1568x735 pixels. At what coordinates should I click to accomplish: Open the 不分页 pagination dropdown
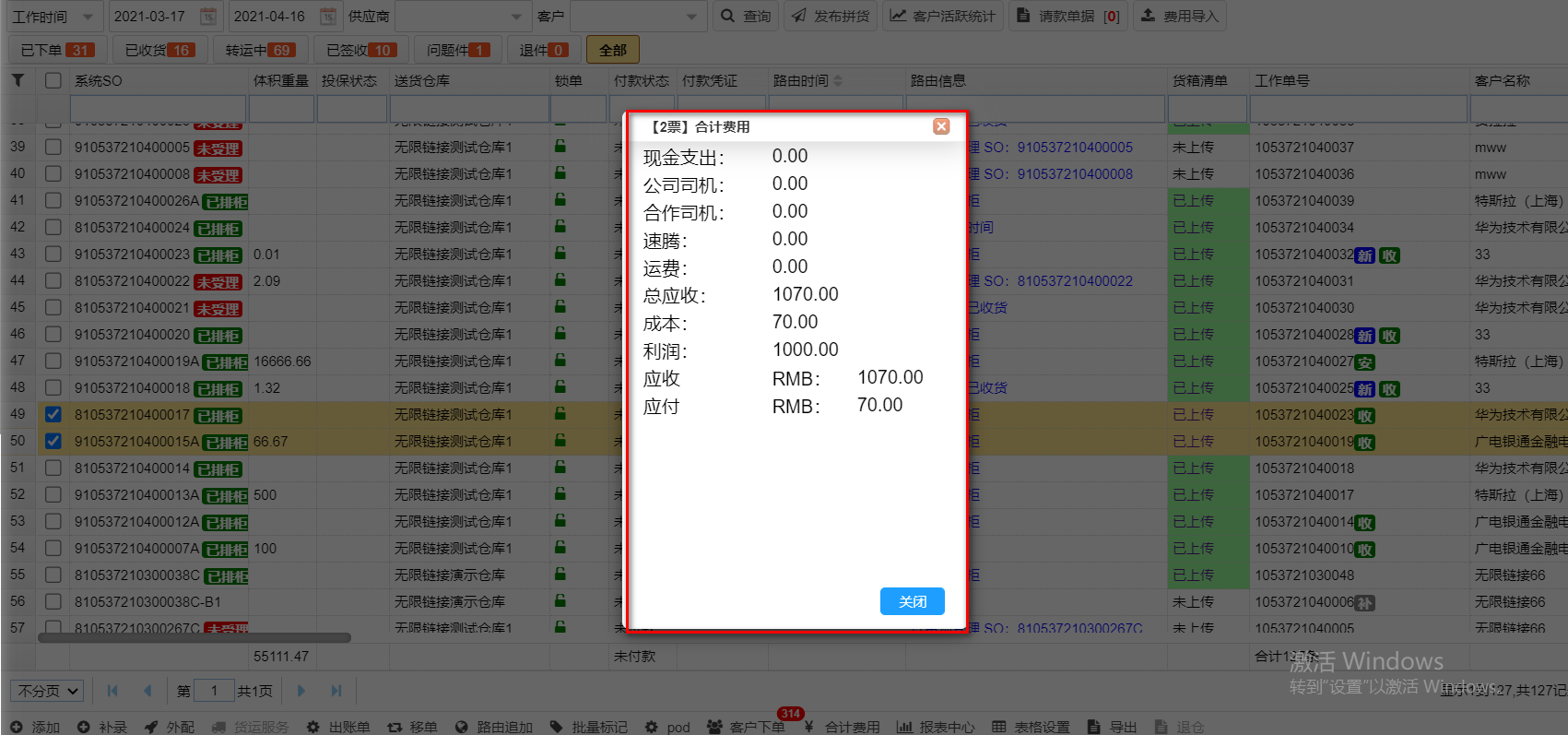tap(47, 691)
